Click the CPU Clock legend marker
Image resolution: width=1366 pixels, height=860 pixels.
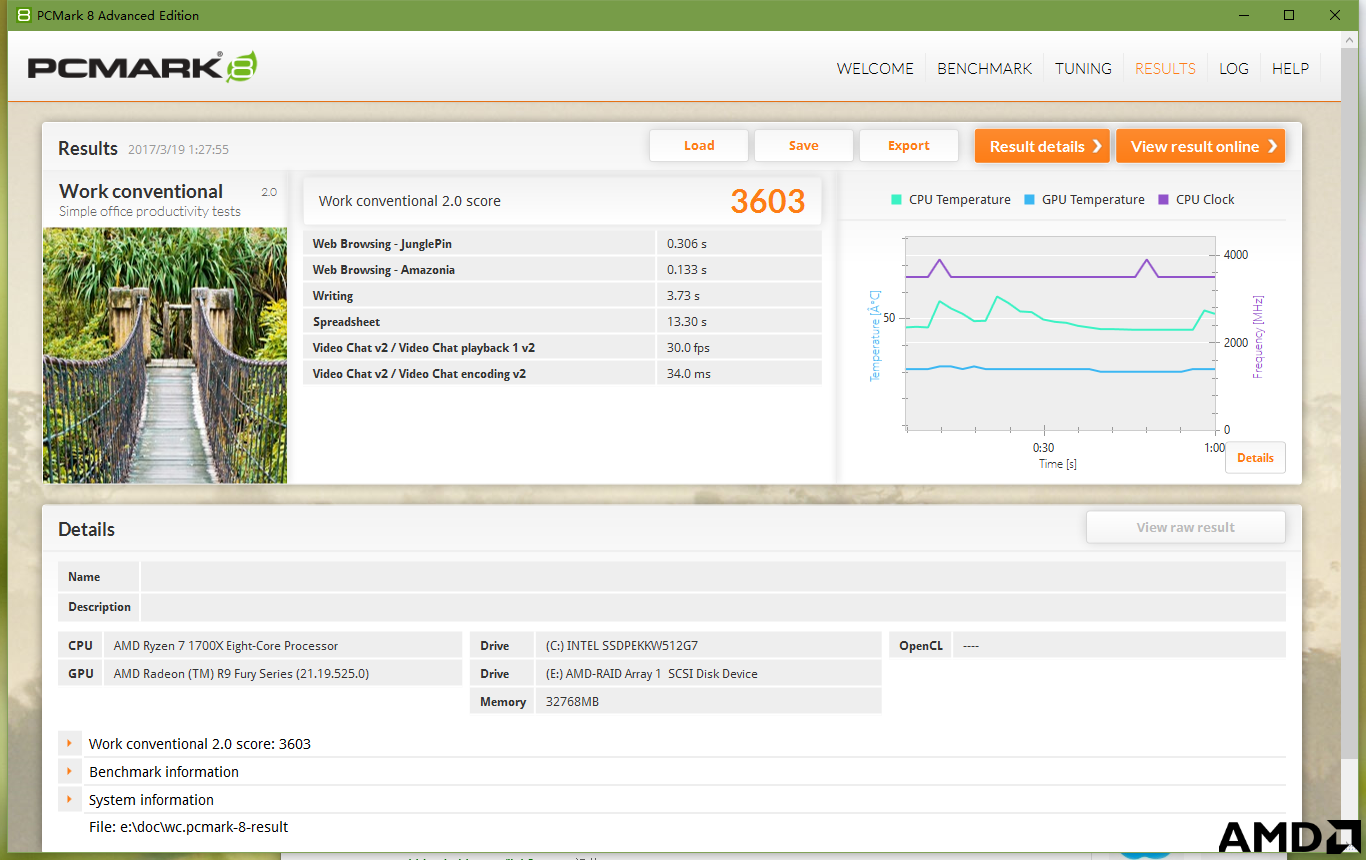tap(1163, 199)
